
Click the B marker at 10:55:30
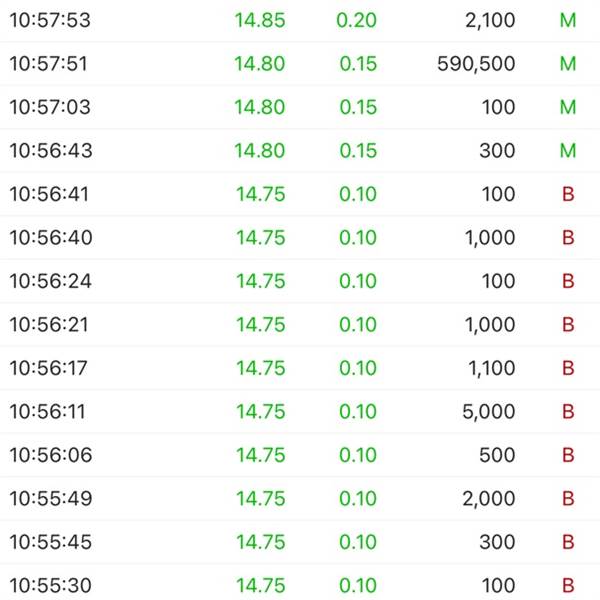coord(568,585)
